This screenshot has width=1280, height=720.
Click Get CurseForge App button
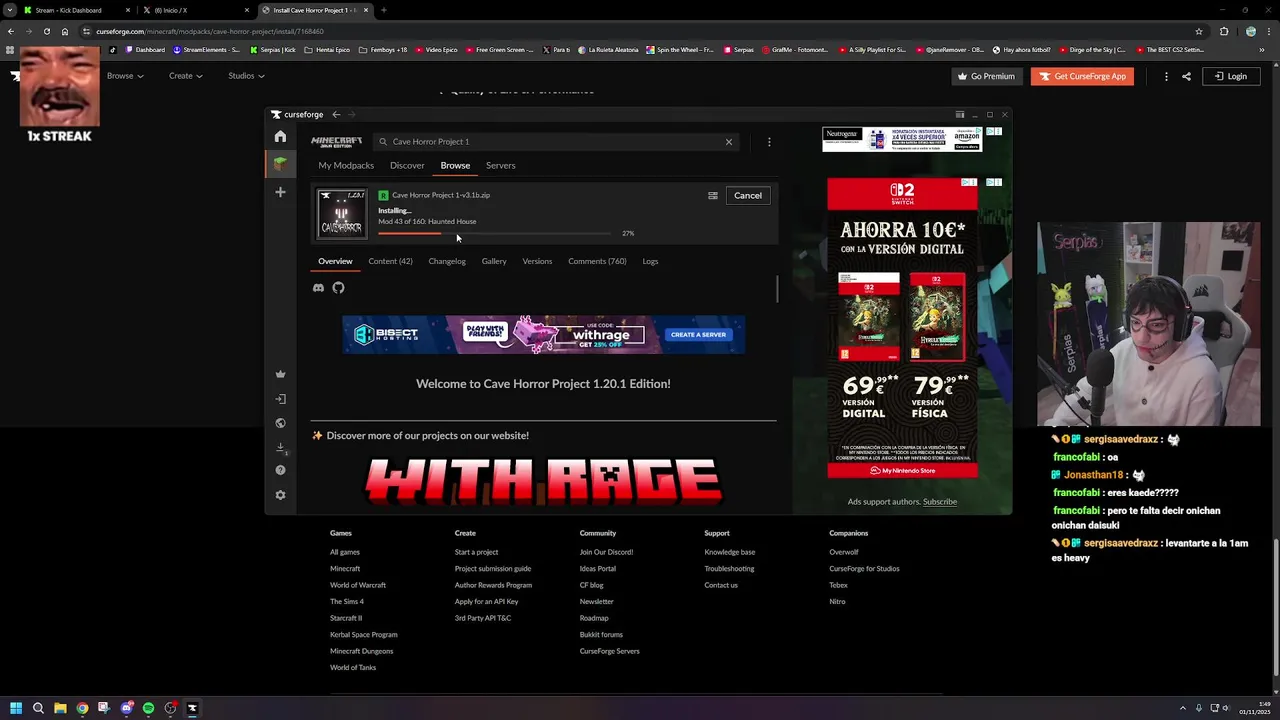pyautogui.click(x=1082, y=76)
